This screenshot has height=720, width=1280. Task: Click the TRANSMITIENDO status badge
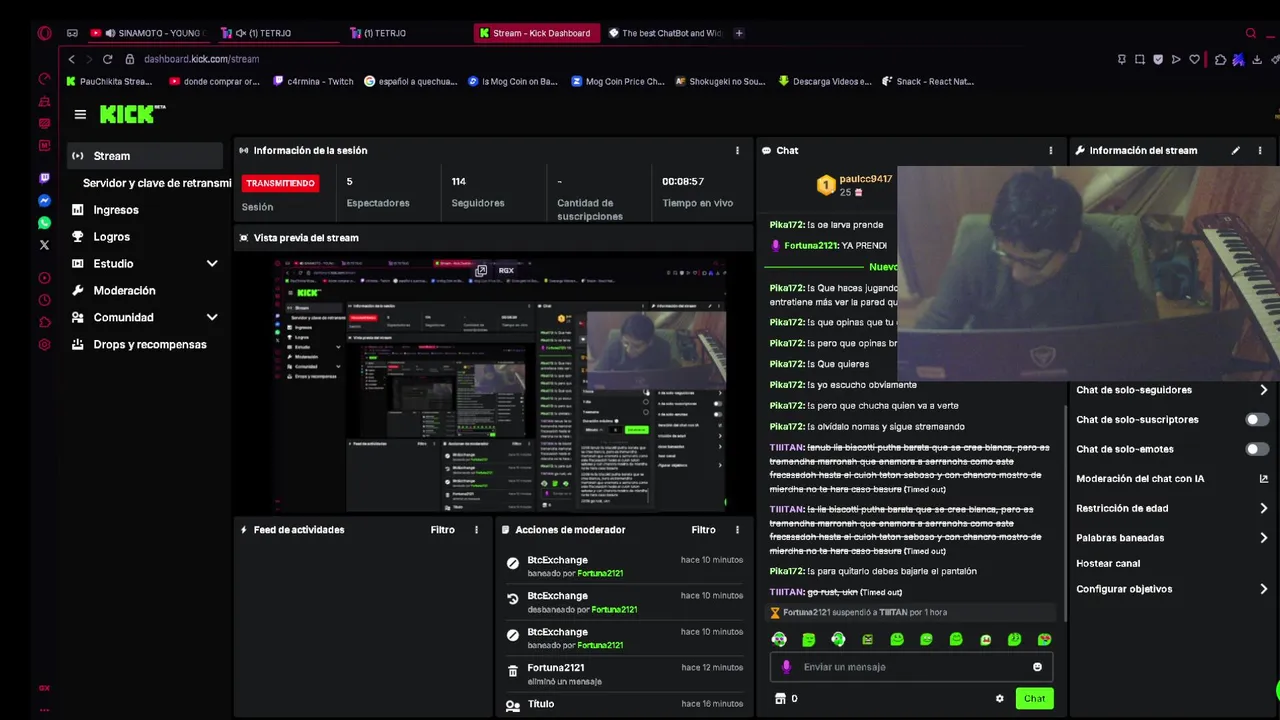coord(280,183)
